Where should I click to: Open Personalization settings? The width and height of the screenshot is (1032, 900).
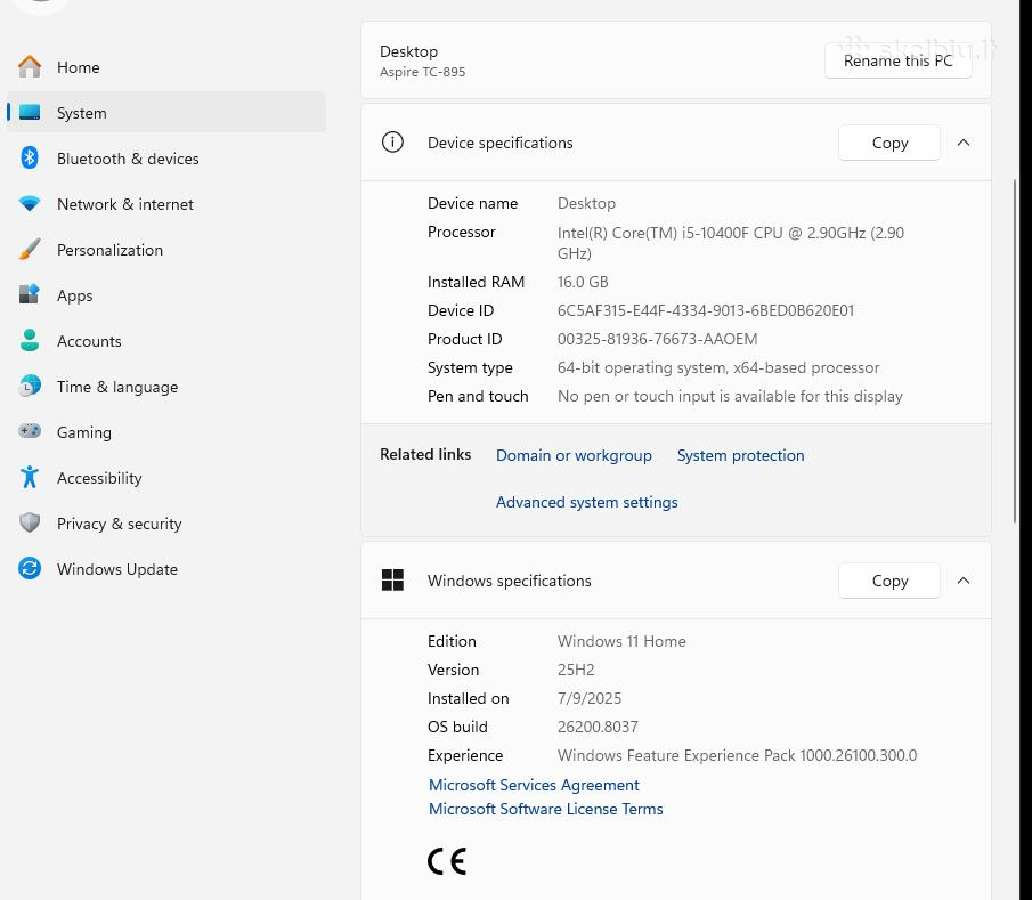pyautogui.click(x=166, y=250)
